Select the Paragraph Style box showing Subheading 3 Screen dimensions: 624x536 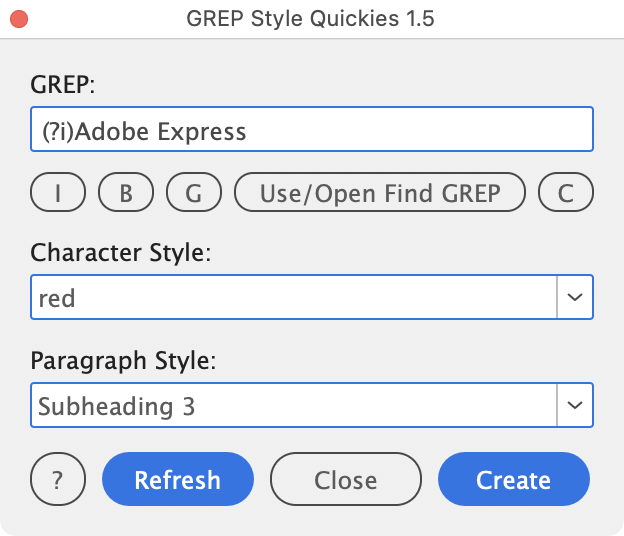click(292, 405)
